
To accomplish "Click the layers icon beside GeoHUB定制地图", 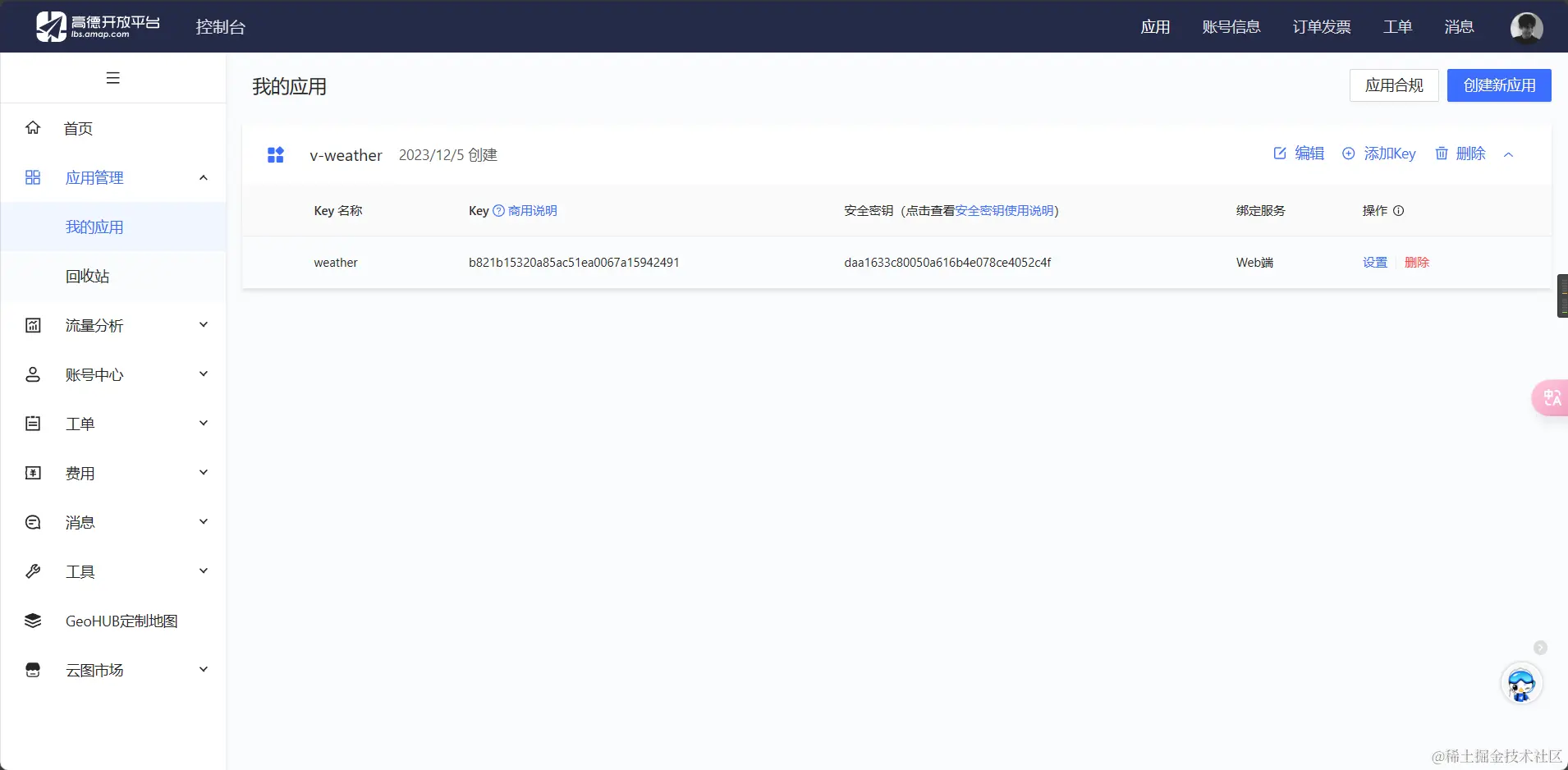I will (x=33, y=621).
